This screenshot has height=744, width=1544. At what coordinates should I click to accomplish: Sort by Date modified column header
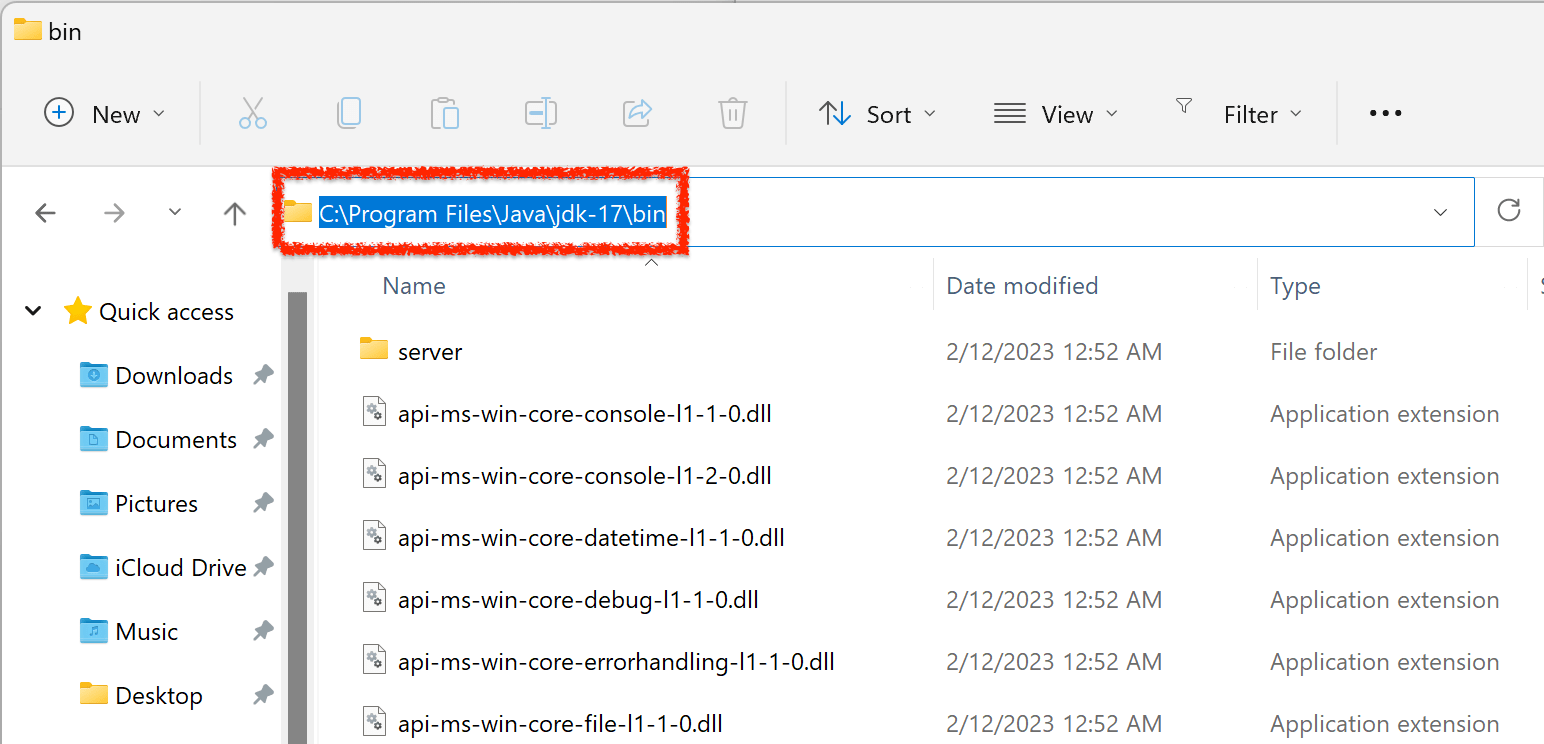1022,286
